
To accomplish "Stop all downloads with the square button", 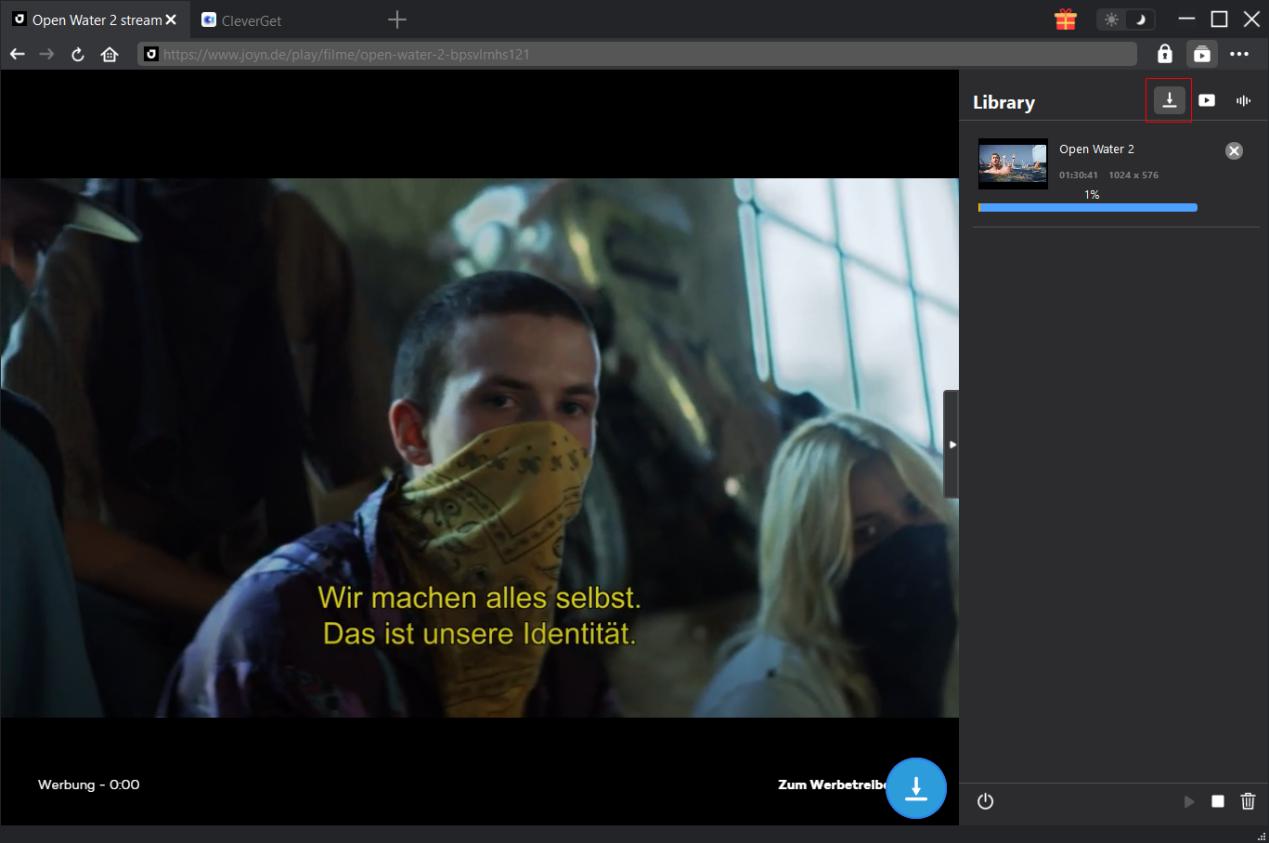I will [1217, 802].
